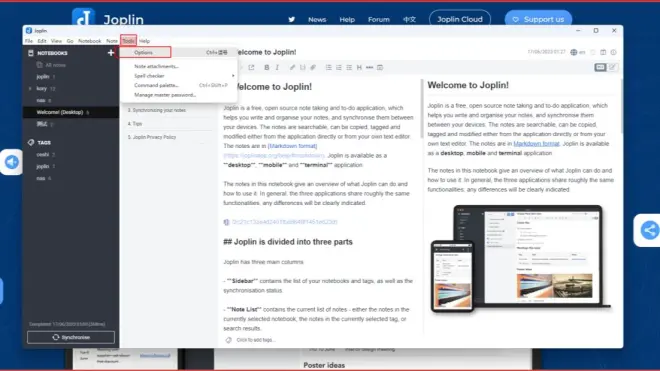Insert a checkbox list
Viewport: 660px width, 371px height.
coord(349,67)
